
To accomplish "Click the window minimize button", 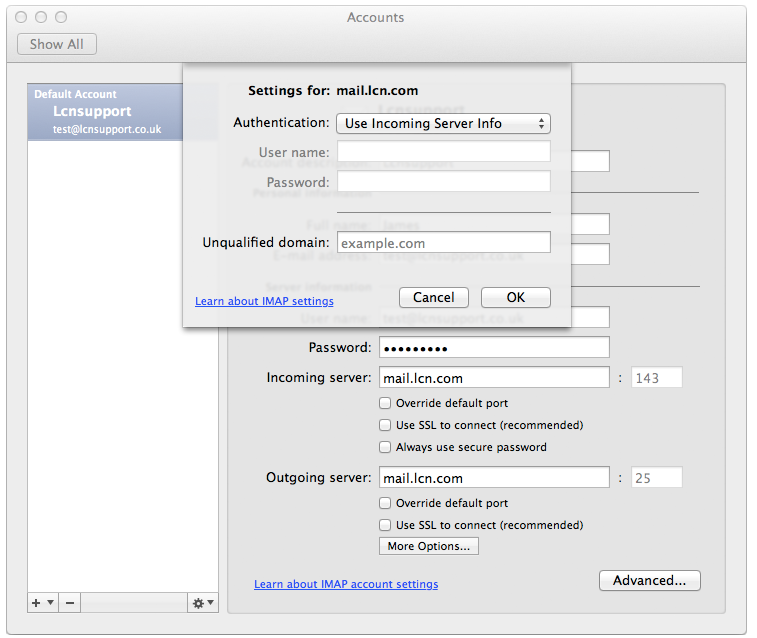I will 41,17.
